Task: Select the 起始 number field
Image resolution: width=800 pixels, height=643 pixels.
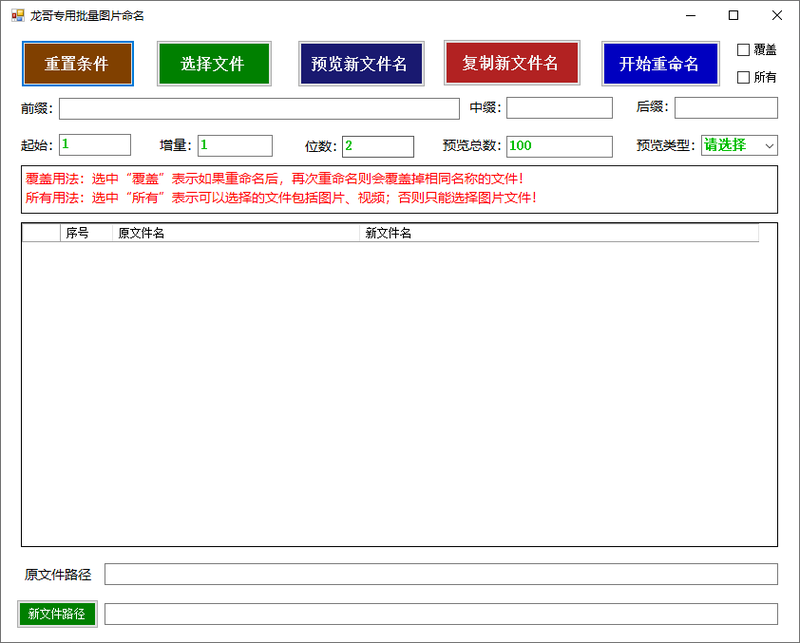Action: coord(95,145)
